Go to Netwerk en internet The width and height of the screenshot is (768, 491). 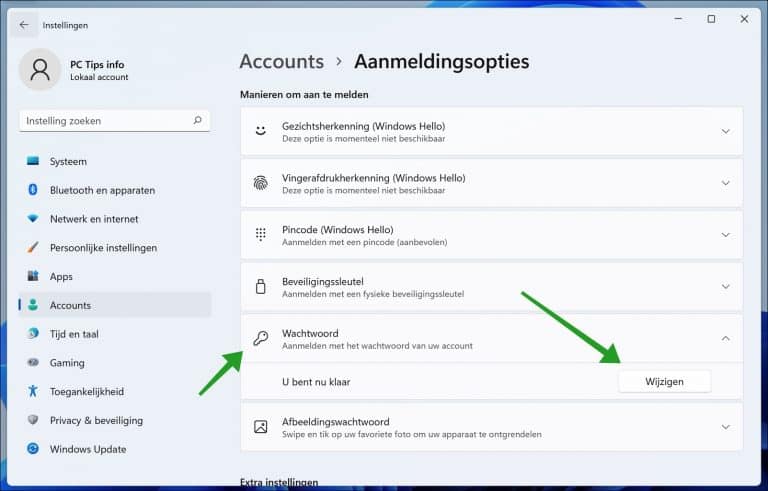click(x=115, y=219)
